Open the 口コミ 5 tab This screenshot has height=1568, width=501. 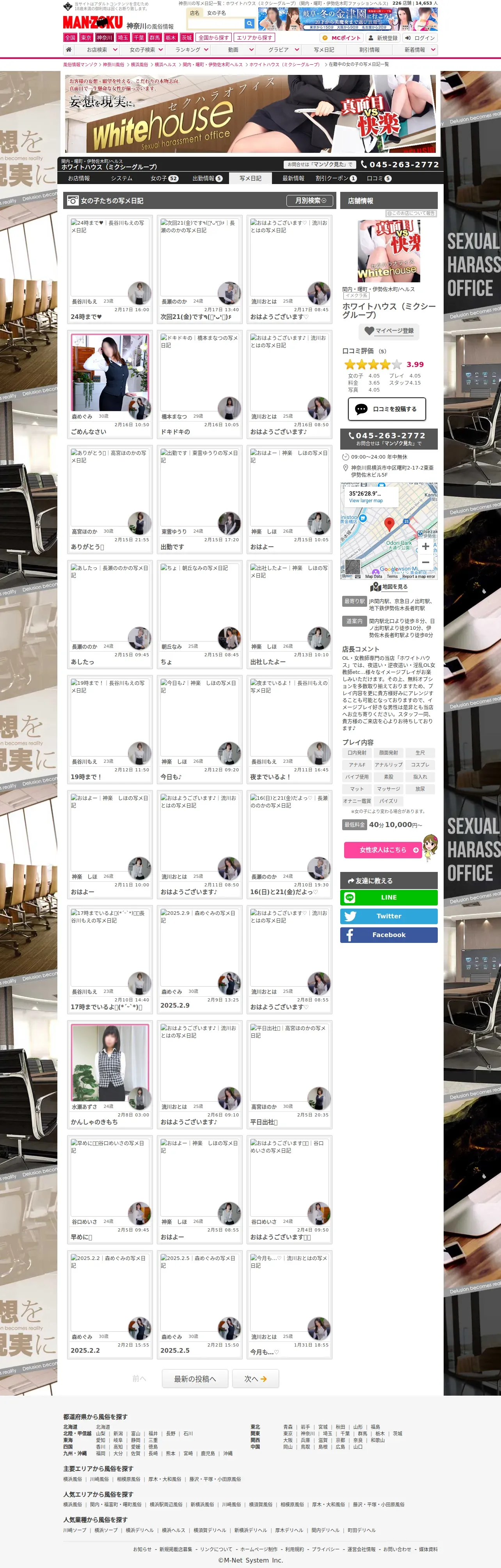point(378,178)
